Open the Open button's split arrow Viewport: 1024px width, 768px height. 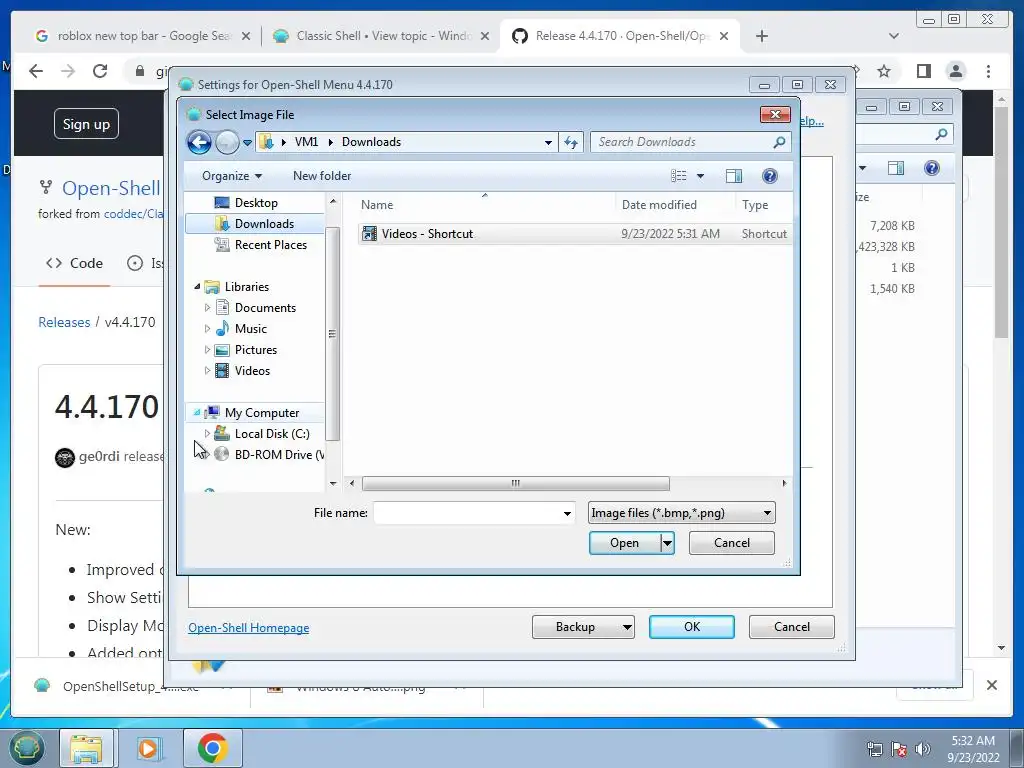click(667, 543)
